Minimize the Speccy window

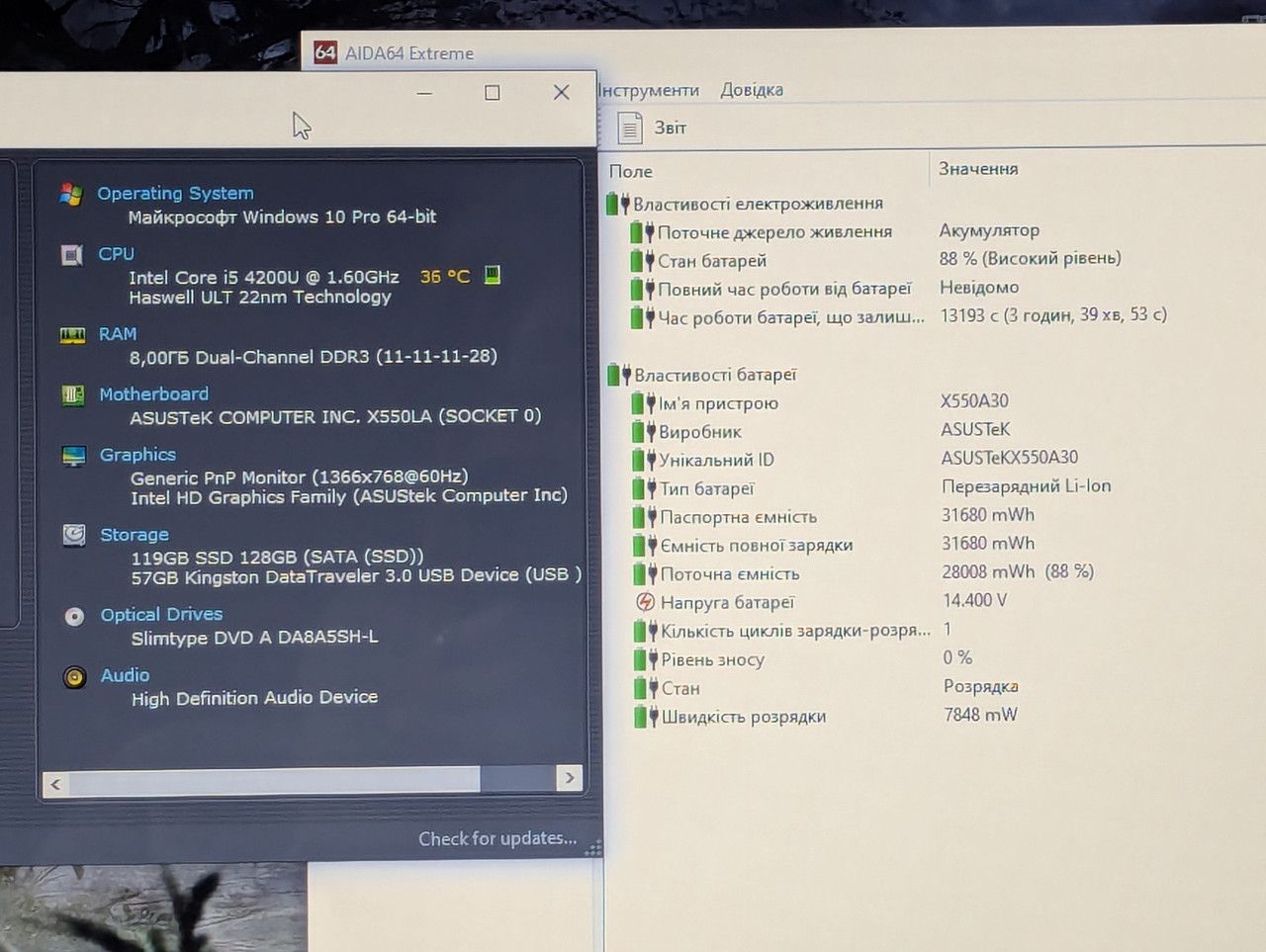pyautogui.click(x=424, y=94)
